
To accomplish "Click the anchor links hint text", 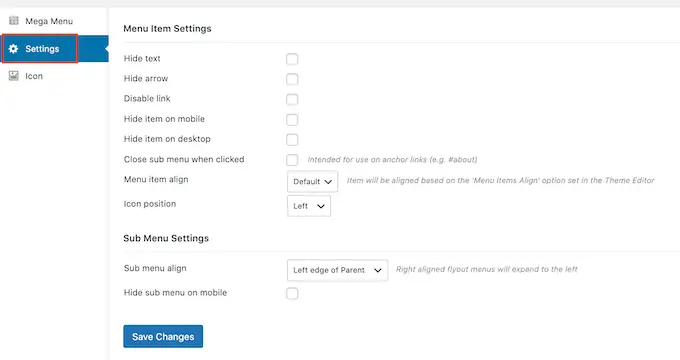I will tap(392, 160).
